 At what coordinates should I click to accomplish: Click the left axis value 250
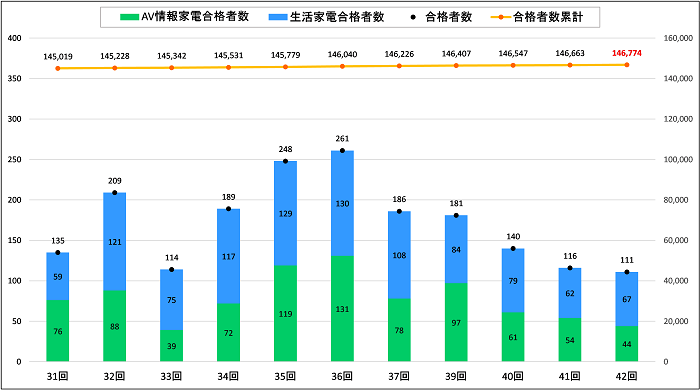click(15, 160)
